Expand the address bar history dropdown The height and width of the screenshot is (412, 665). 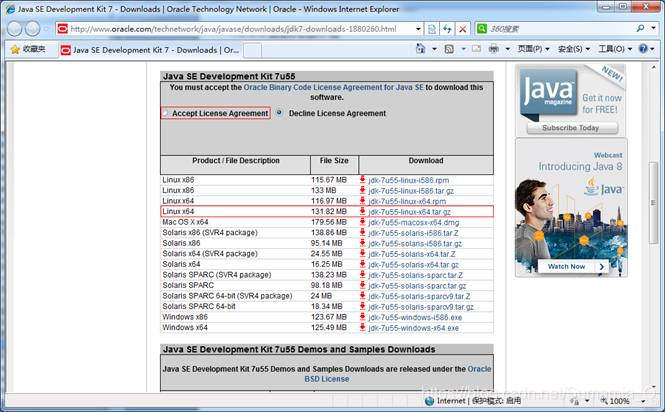click(x=419, y=29)
